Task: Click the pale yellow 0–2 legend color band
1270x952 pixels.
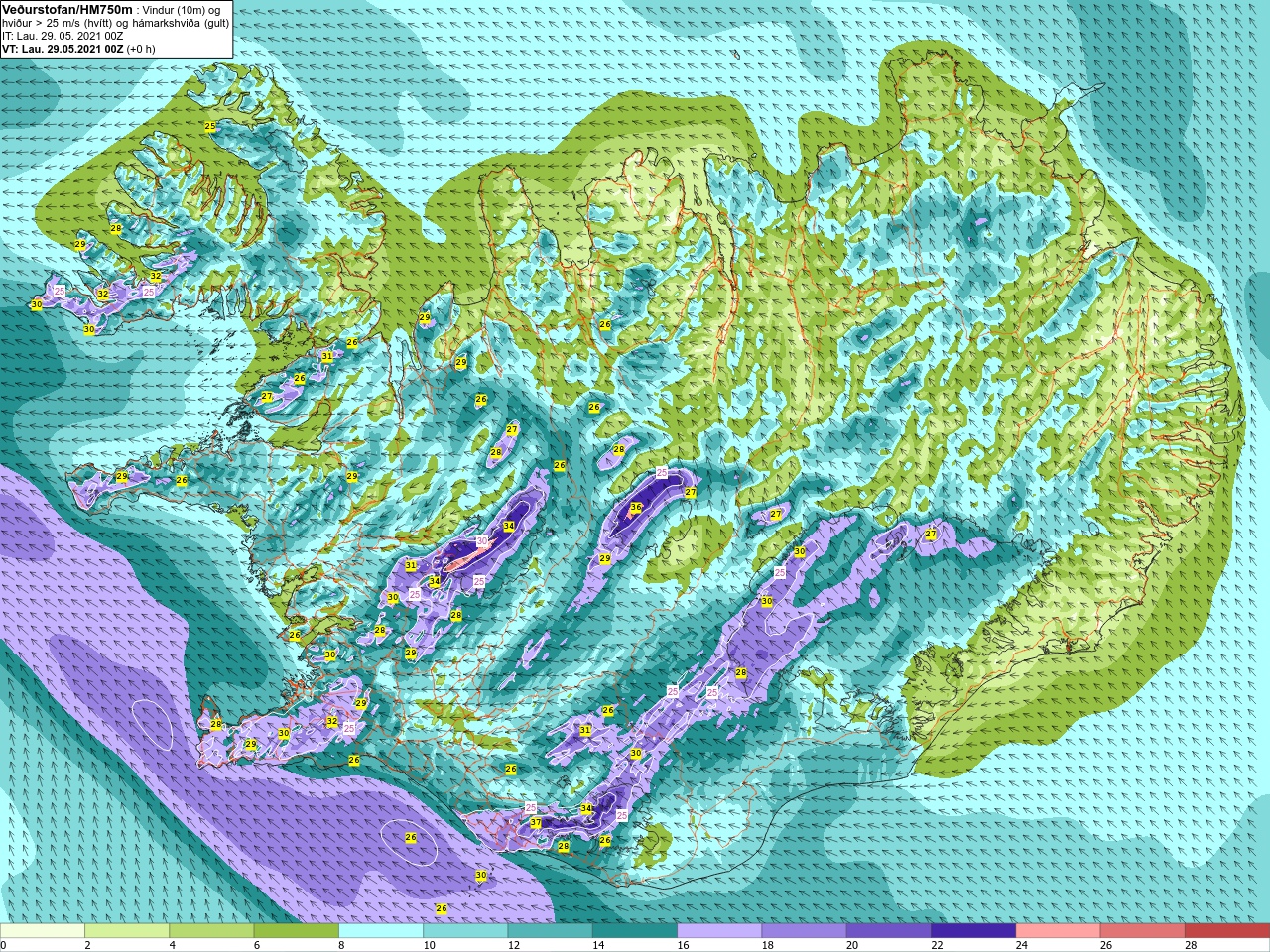Action: coord(43,931)
